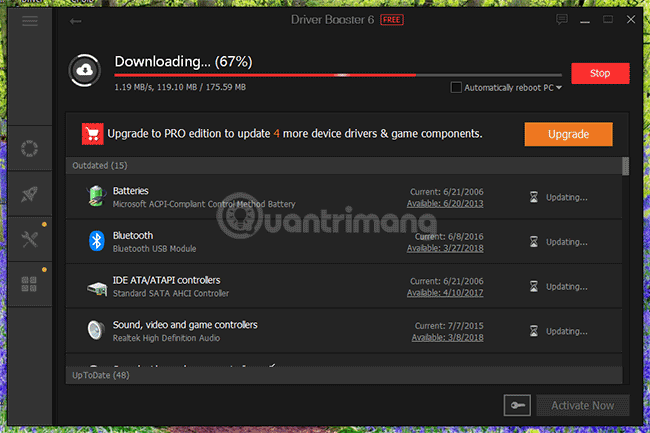Click the Current: 7/7/2015 date text
This screenshot has height=433, width=650.
pos(449,326)
